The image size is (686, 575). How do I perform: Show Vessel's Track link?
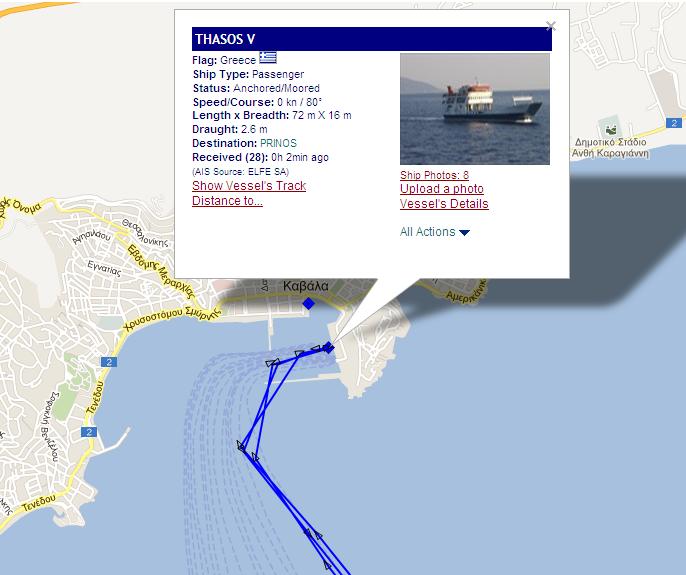pos(249,186)
